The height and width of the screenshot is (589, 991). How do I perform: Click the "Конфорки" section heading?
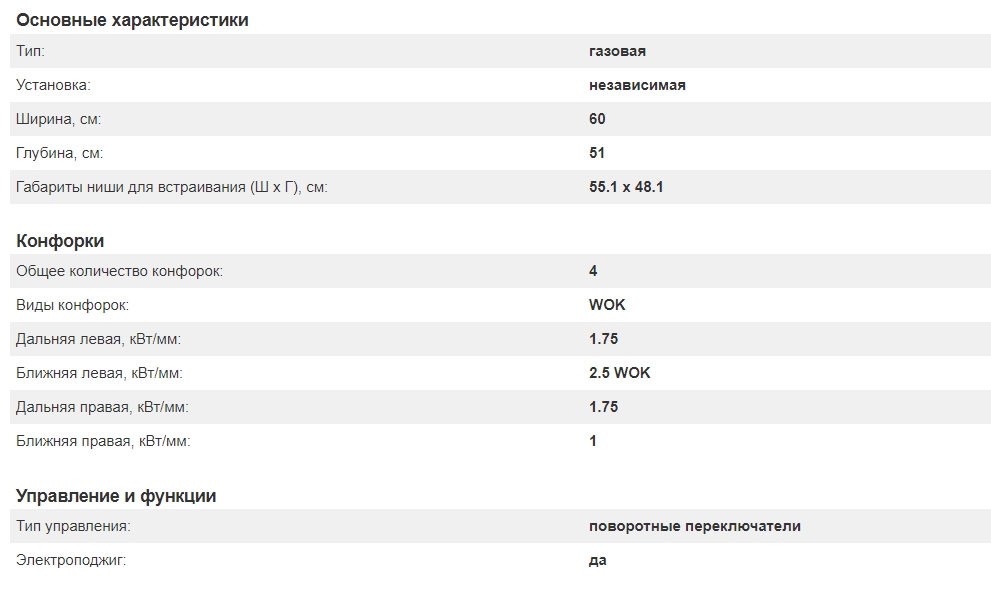(60, 241)
